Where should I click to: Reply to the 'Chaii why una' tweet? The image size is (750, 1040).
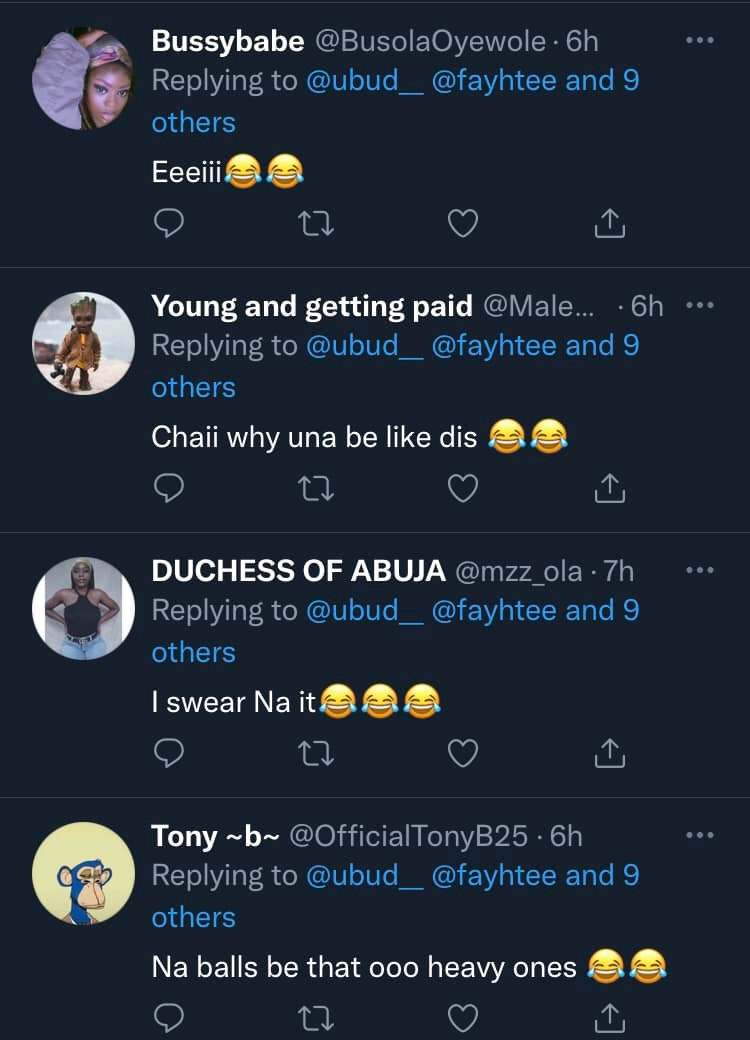pos(169,489)
